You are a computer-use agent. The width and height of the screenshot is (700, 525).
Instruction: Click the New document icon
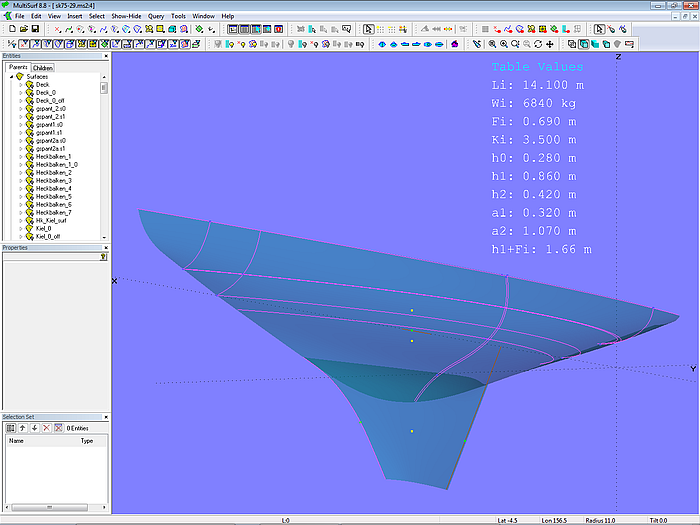pyautogui.click(x=11, y=30)
